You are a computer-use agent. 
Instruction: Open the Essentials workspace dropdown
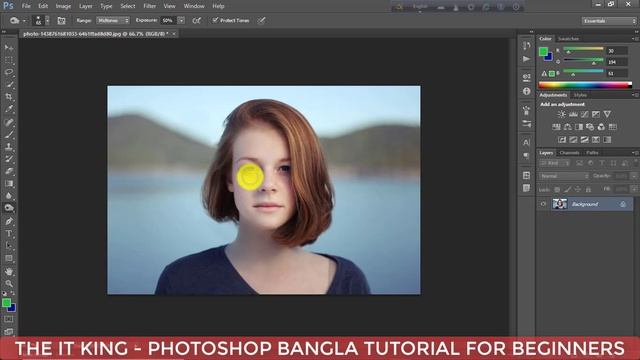(x=609, y=21)
